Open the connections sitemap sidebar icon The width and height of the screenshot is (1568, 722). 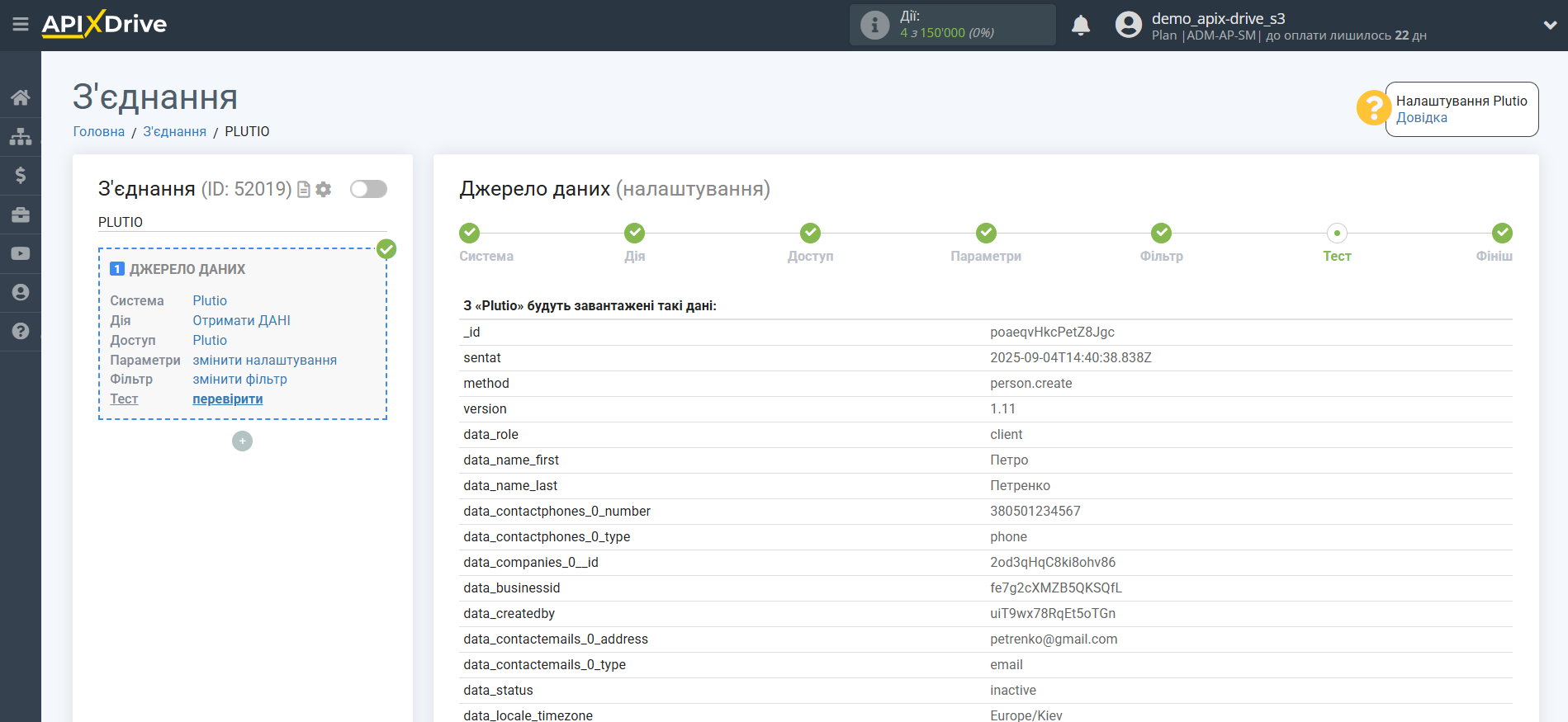[21, 136]
